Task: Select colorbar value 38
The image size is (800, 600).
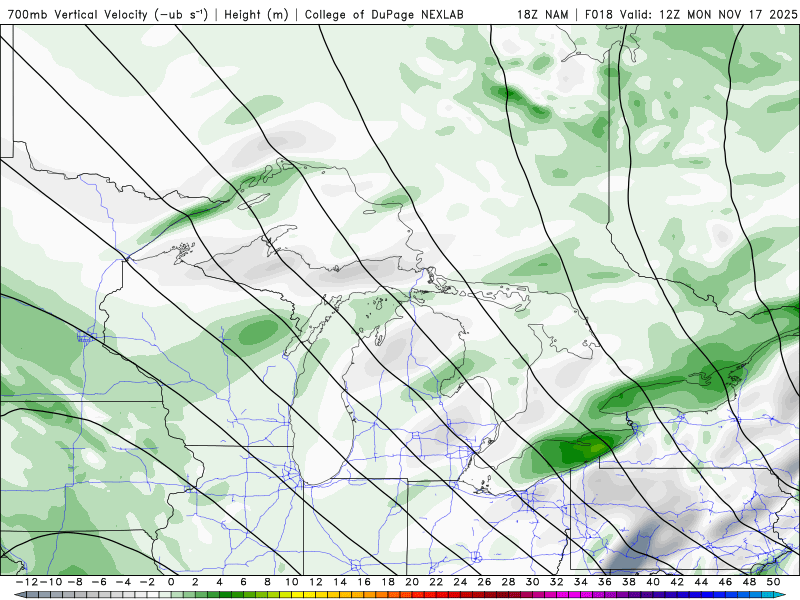Action: tap(629, 582)
